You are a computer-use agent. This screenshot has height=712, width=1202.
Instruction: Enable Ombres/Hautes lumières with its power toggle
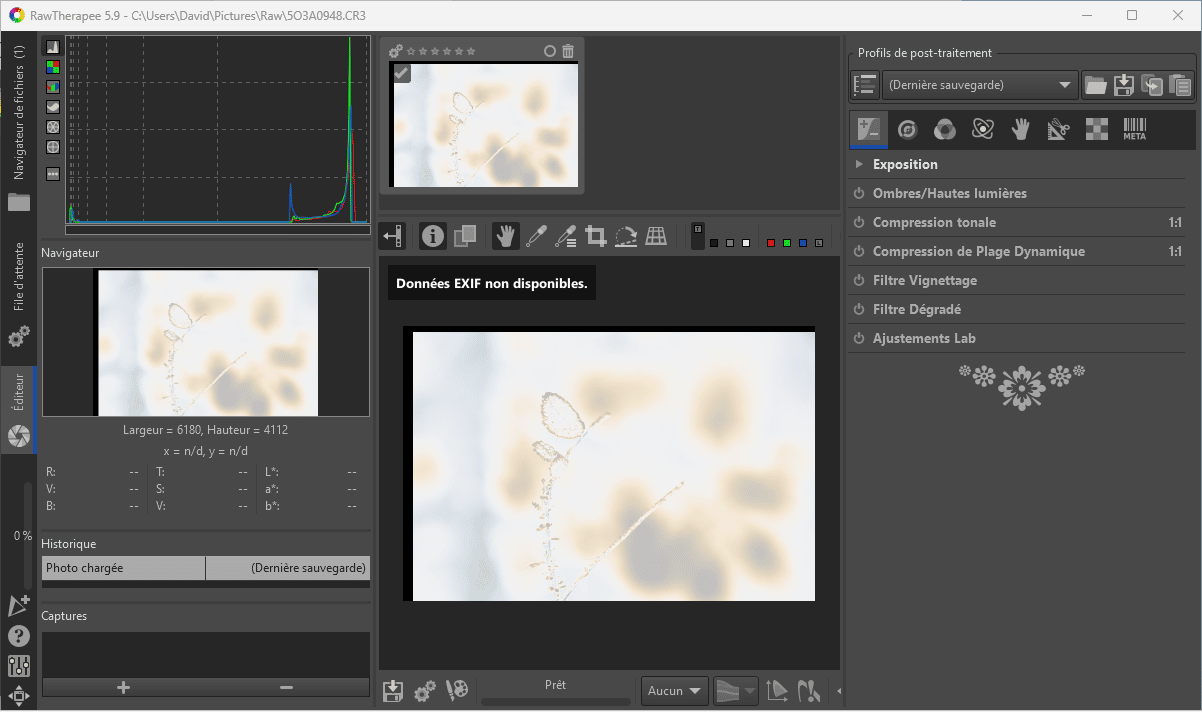coord(858,193)
